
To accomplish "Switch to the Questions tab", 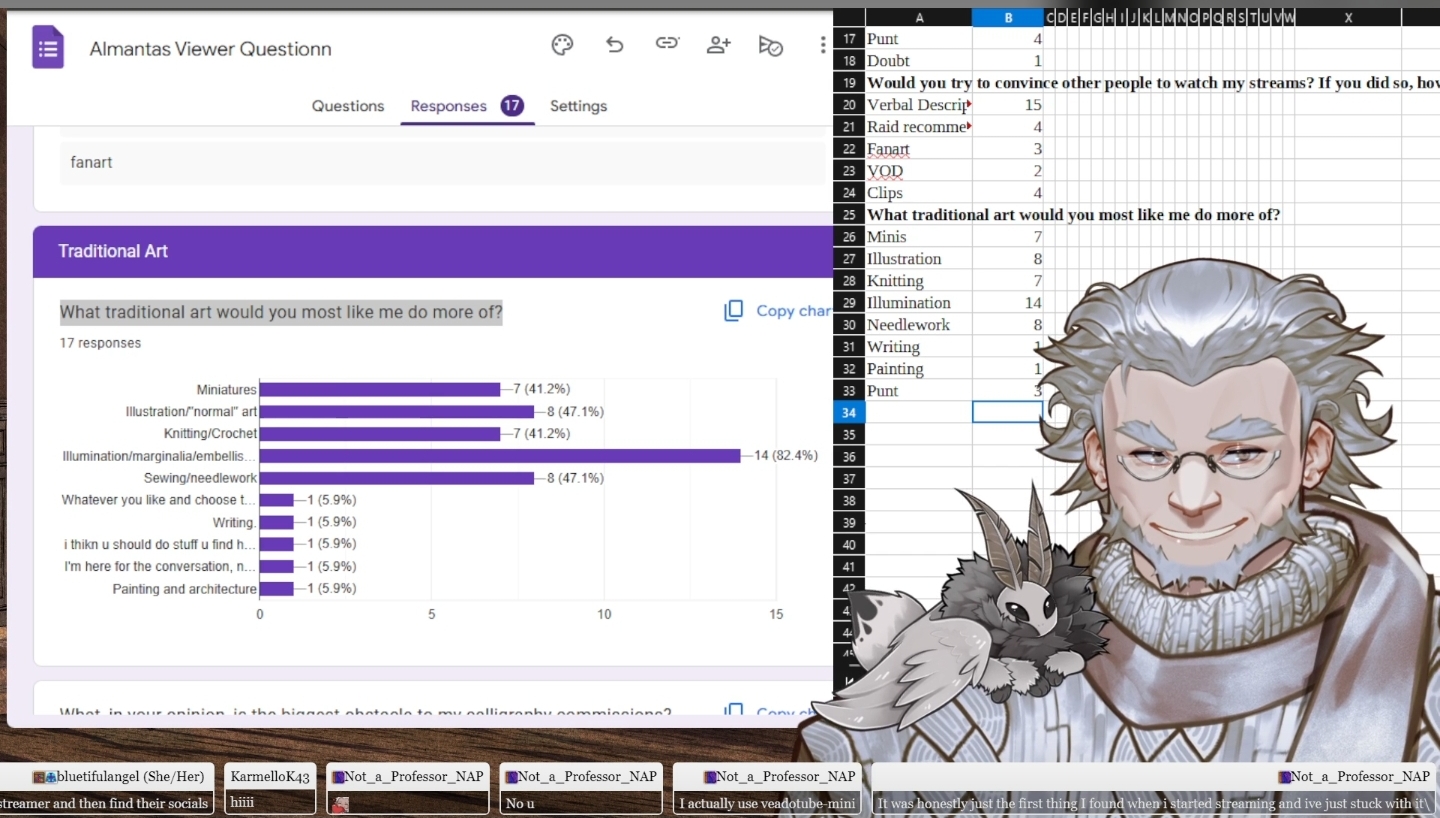I will pos(348,106).
